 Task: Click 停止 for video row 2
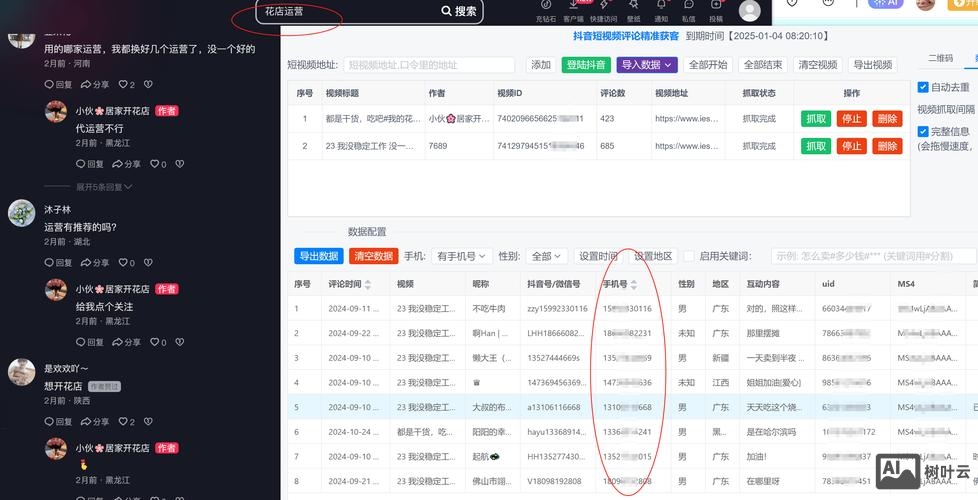(851, 146)
